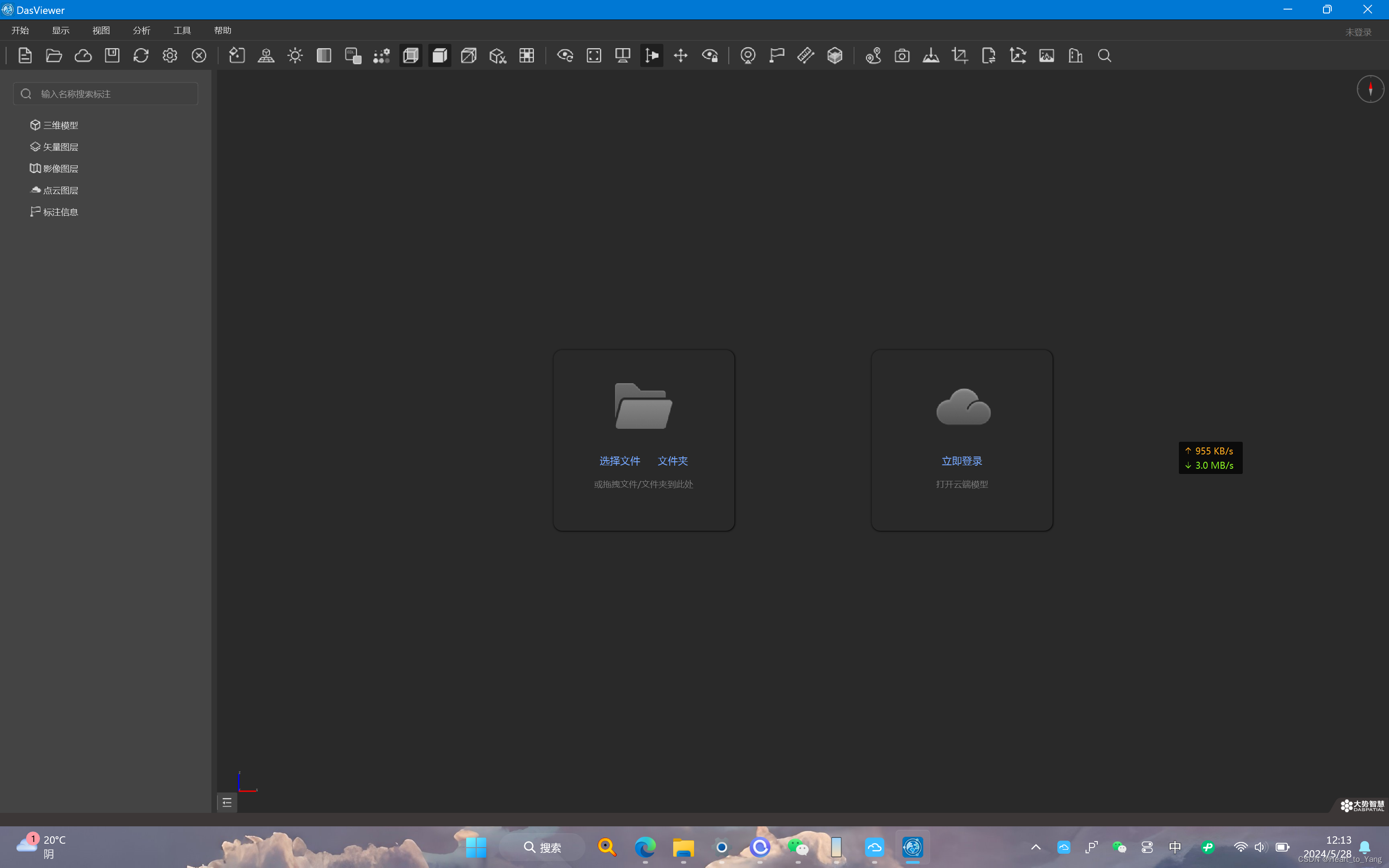1389x868 pixels.
Task: Click the sun lighting toolbar icon
Action: click(295, 56)
